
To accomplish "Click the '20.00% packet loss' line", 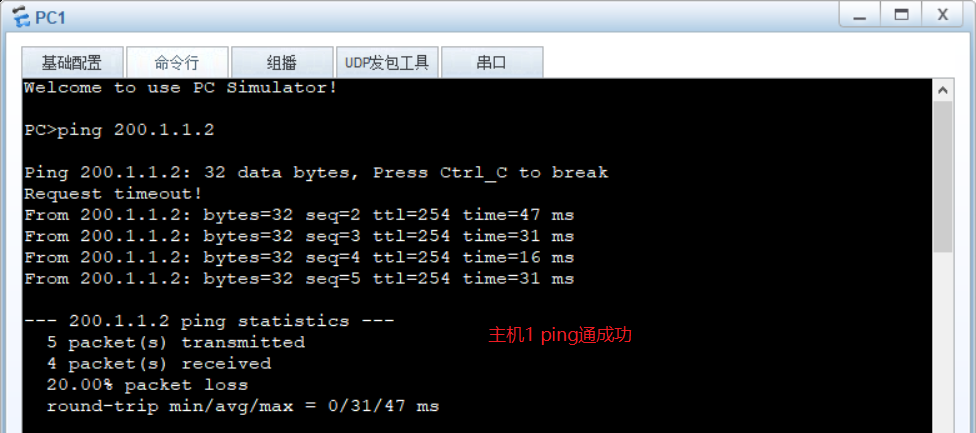I will pyautogui.click(x=147, y=385).
